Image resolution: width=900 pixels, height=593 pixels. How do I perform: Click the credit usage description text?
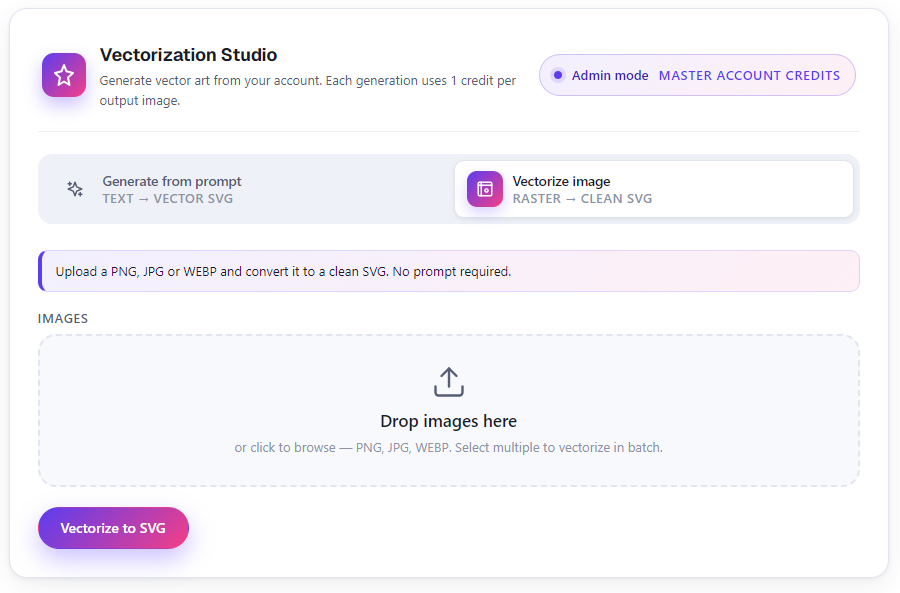coord(308,90)
